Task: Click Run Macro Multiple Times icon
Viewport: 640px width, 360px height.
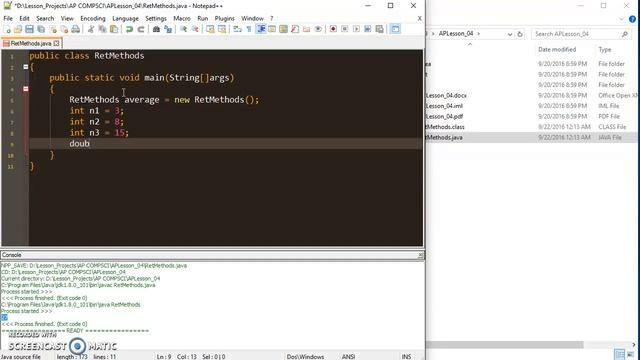Action: (x=367, y=29)
